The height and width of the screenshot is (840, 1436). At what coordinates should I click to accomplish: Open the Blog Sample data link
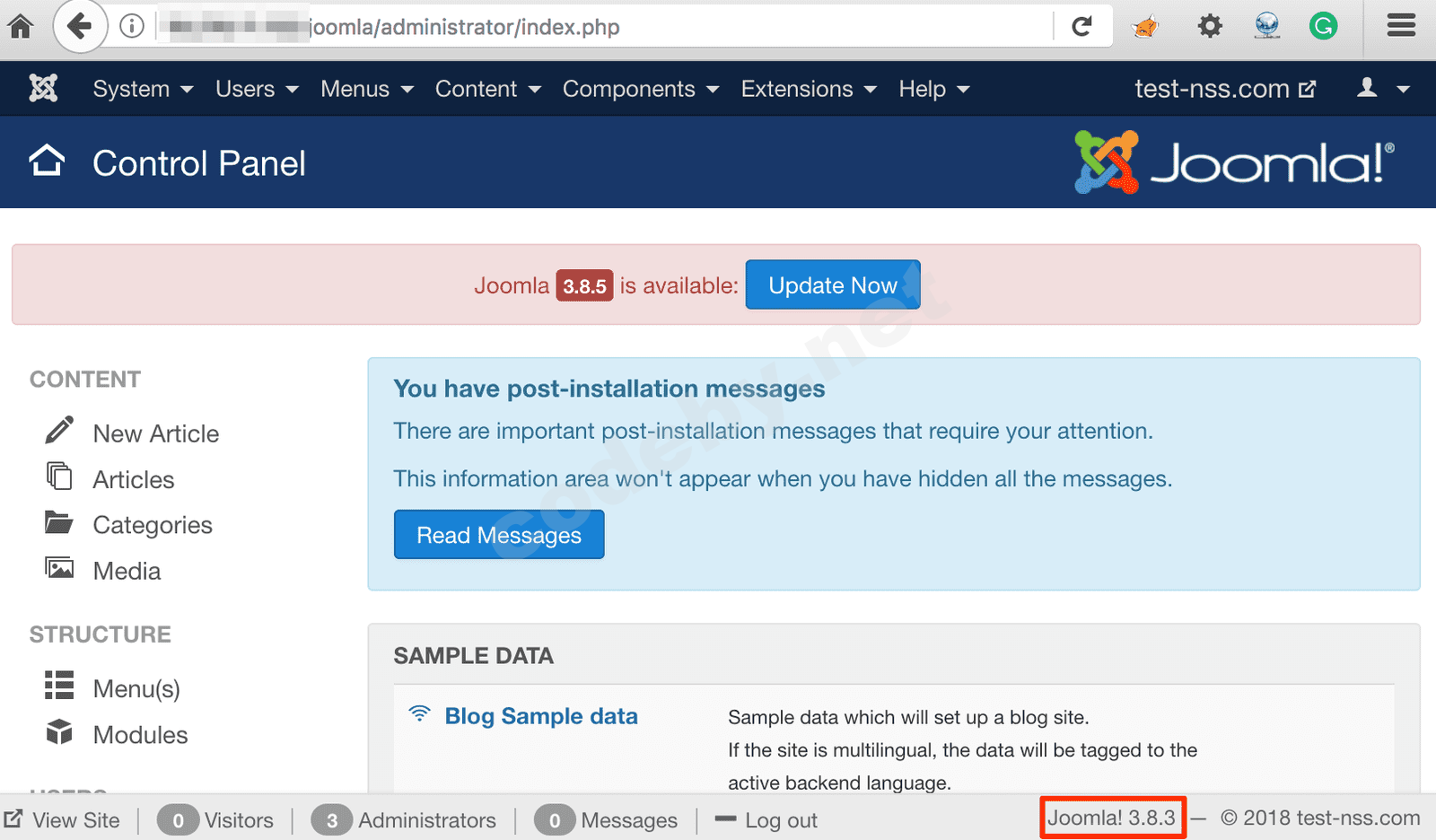[x=541, y=715]
